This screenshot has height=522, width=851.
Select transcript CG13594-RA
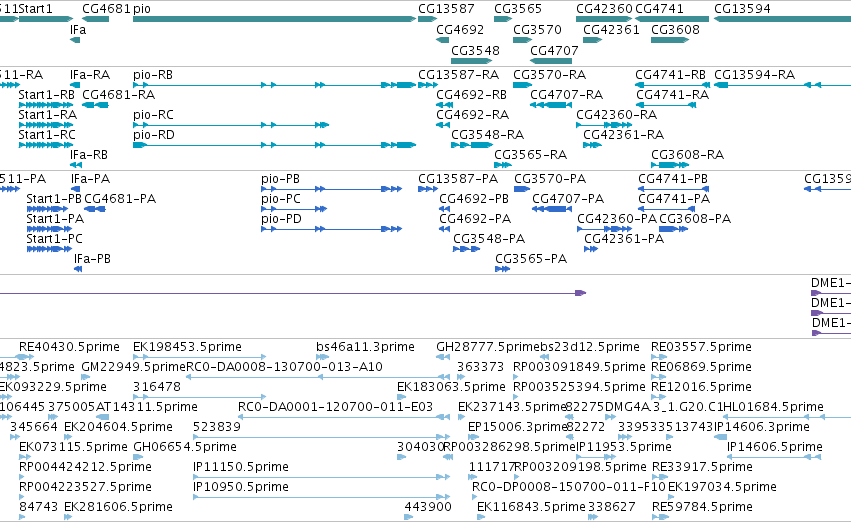click(x=783, y=85)
